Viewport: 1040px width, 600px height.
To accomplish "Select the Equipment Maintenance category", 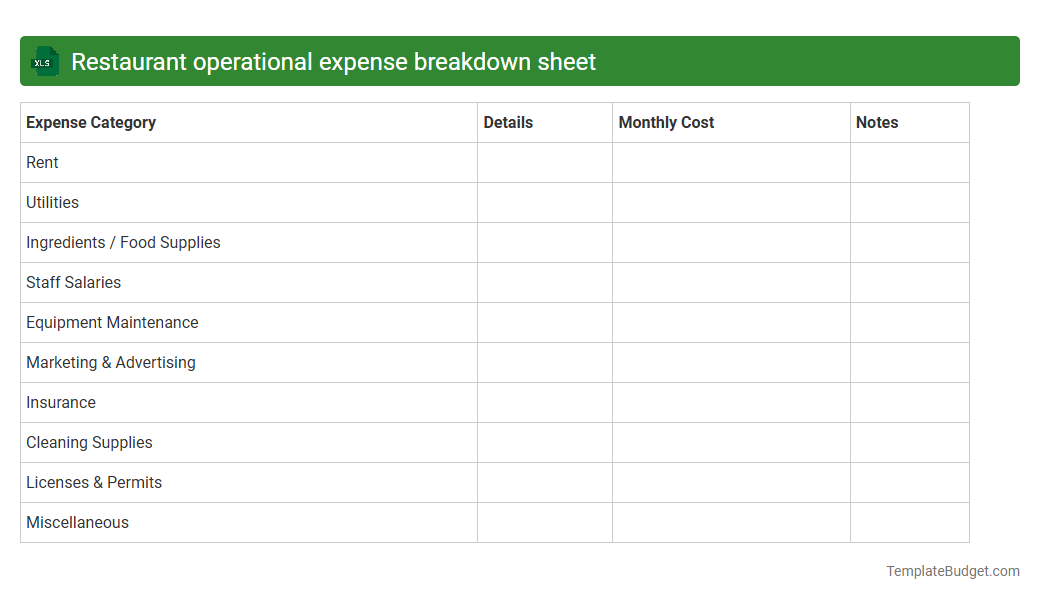I will click(x=112, y=322).
